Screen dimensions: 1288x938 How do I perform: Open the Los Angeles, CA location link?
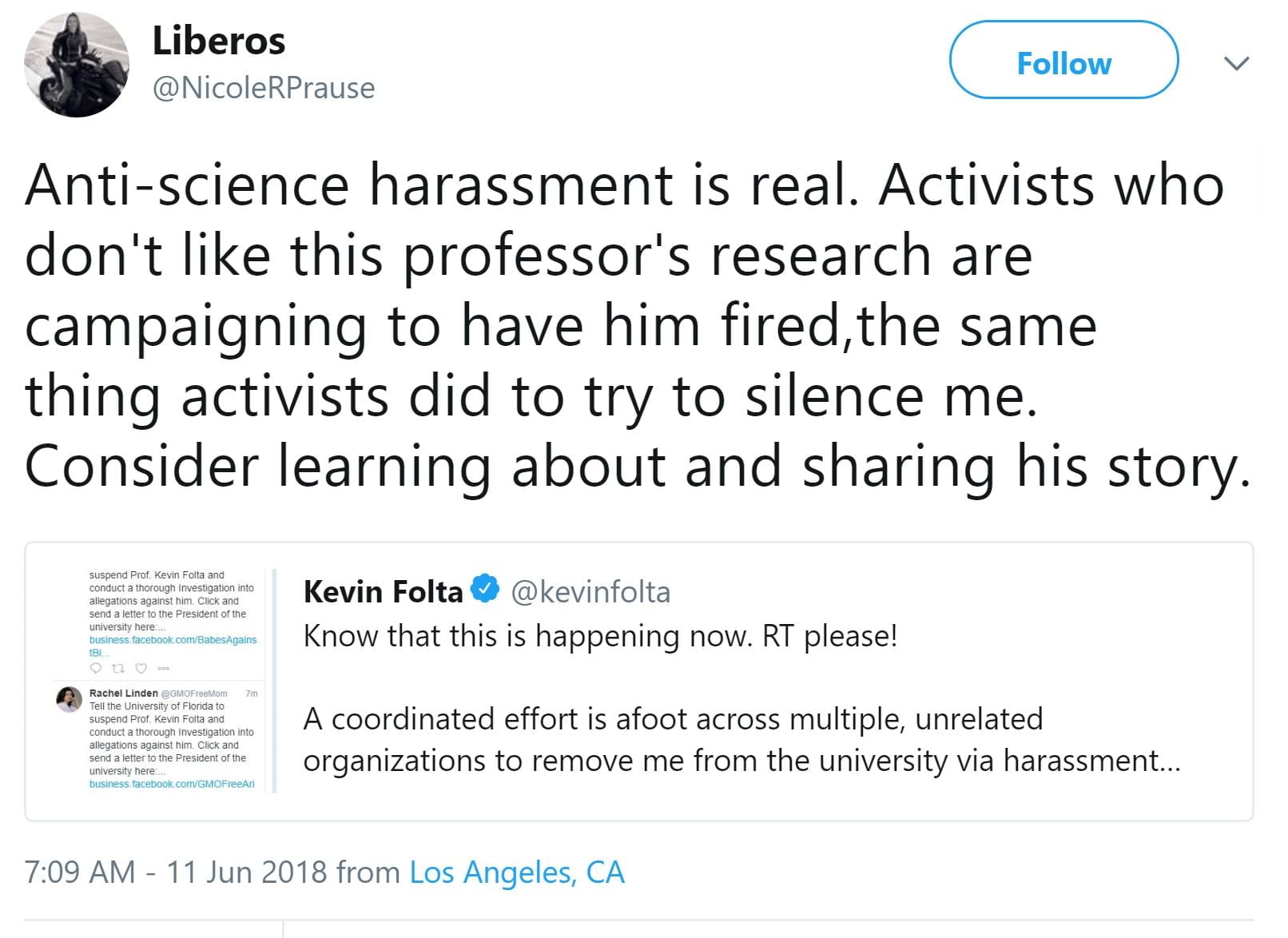point(516,872)
